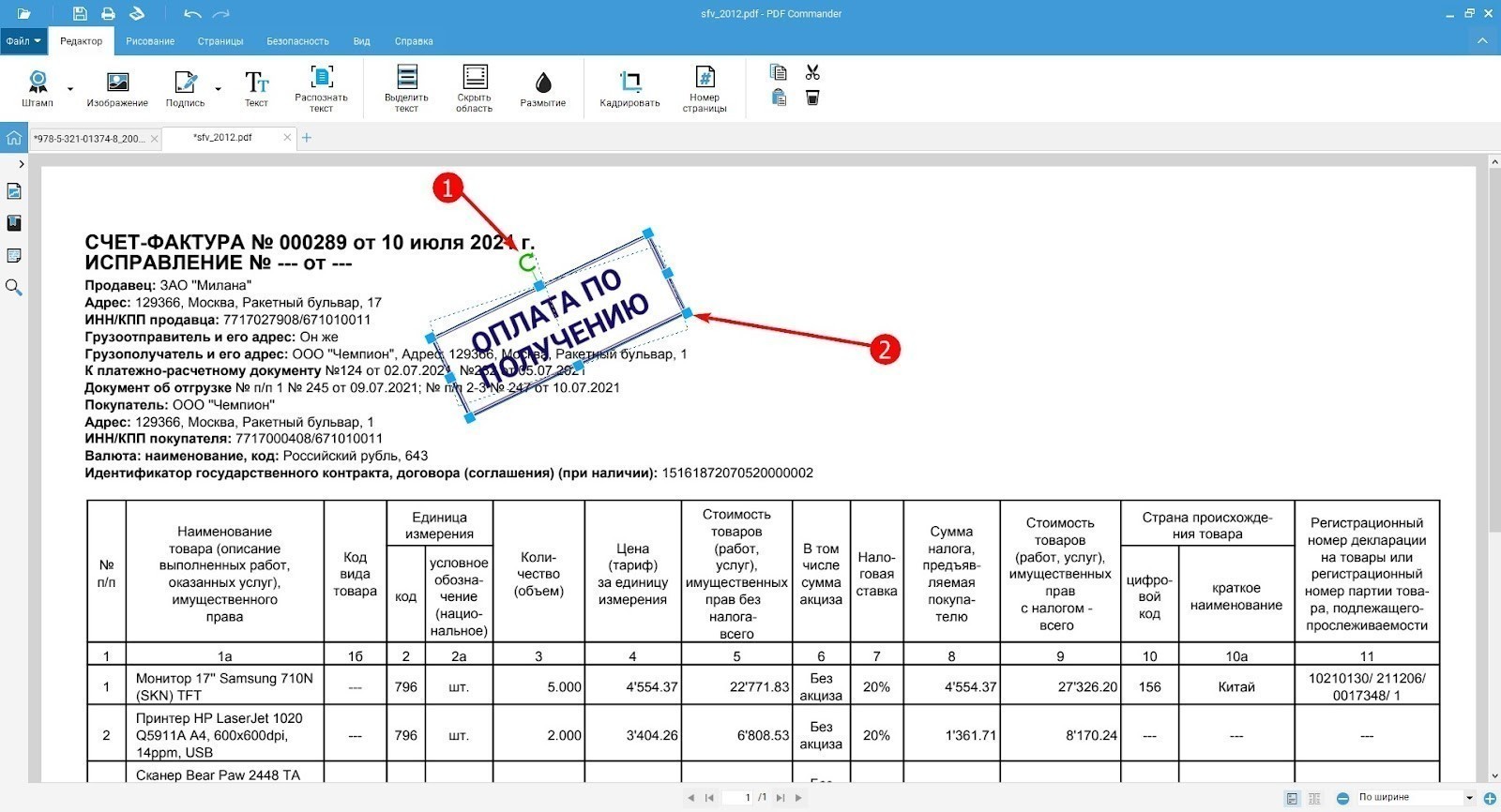Select the Размытие blur tool

(543, 88)
